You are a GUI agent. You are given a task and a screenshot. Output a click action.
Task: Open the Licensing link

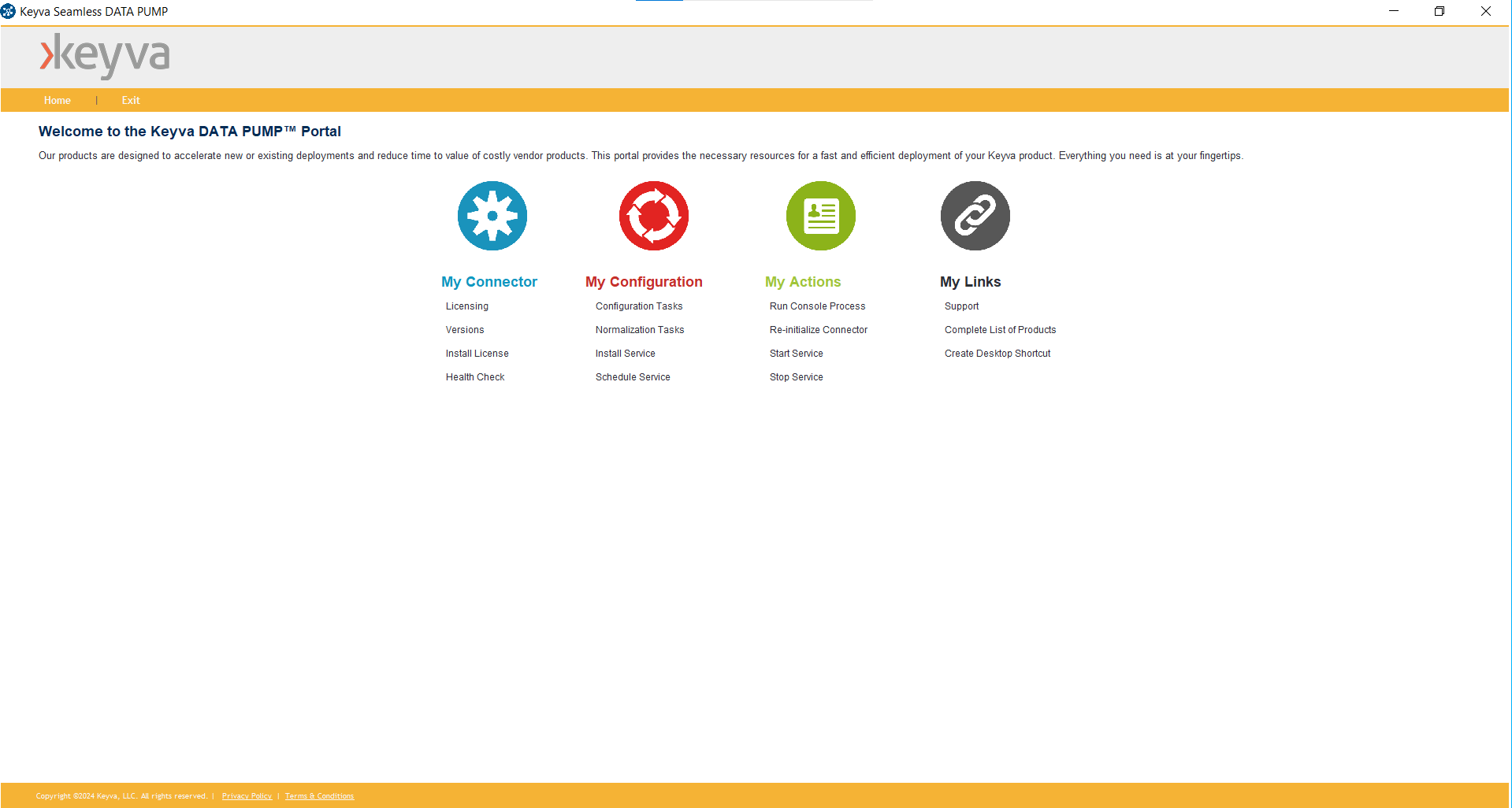[467, 306]
